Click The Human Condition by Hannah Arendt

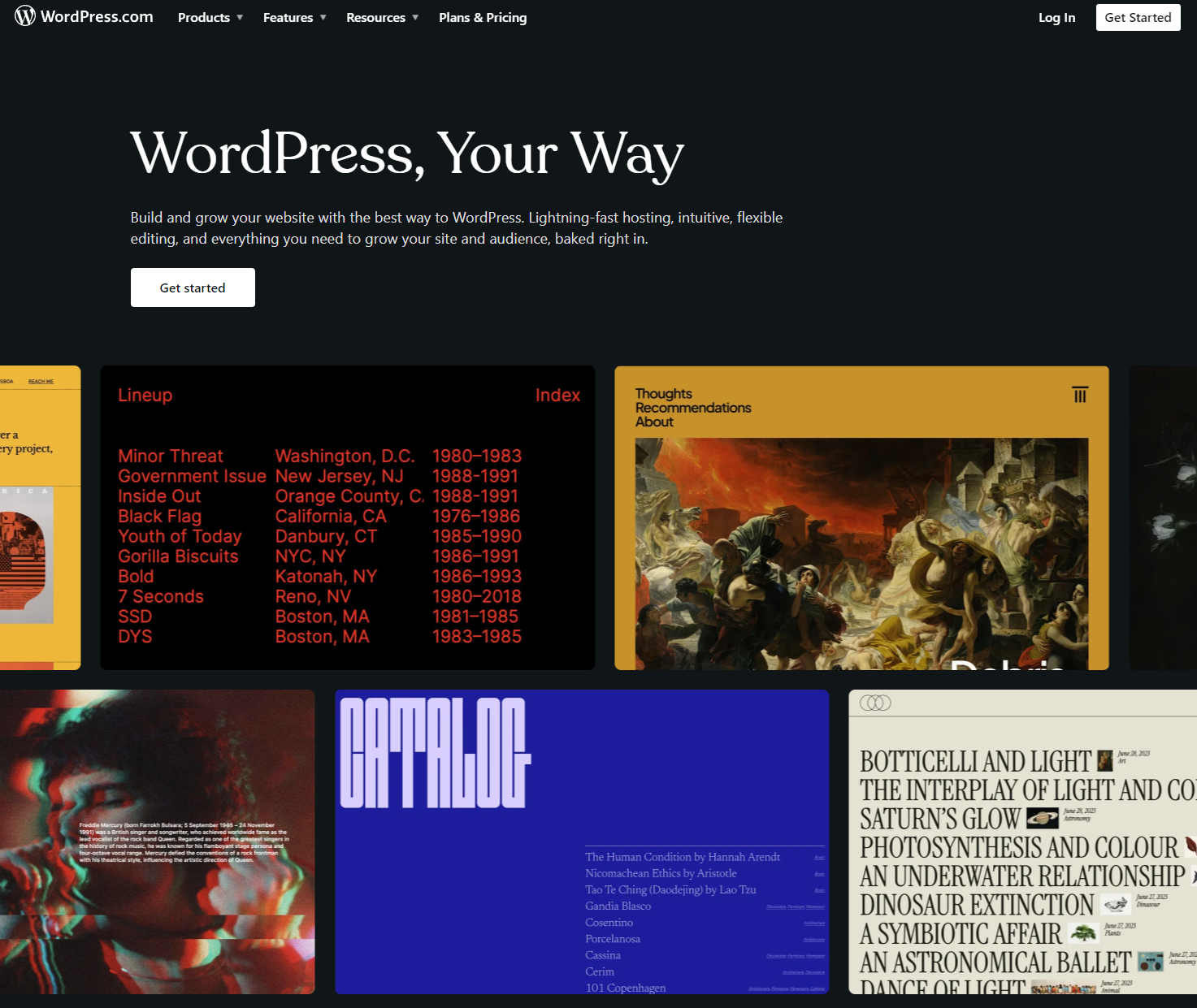[683, 857]
